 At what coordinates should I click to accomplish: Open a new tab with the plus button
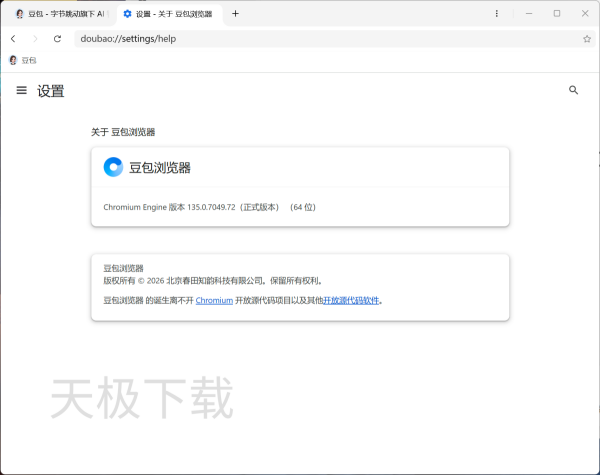235,14
